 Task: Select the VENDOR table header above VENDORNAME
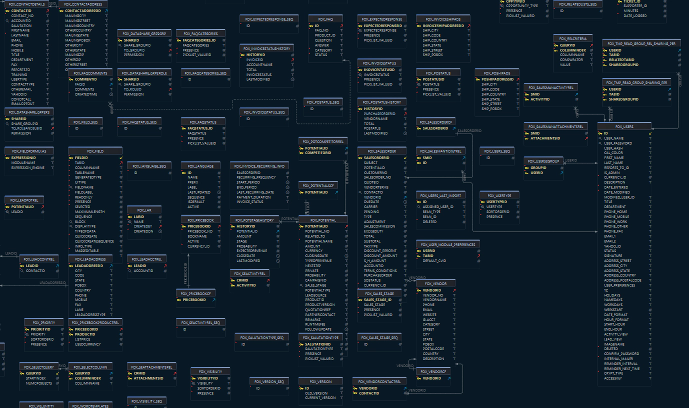[x=435, y=283]
